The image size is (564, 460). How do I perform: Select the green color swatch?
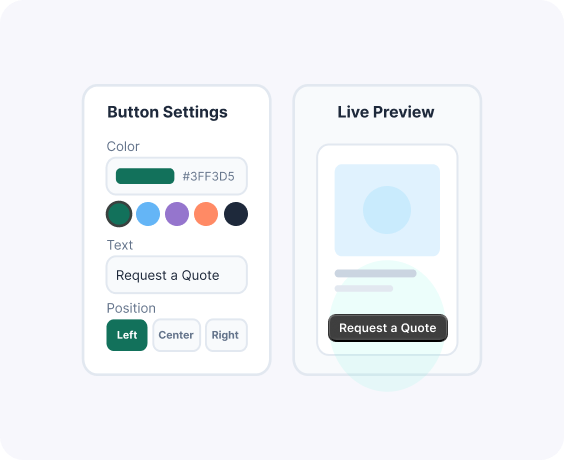[119, 214]
